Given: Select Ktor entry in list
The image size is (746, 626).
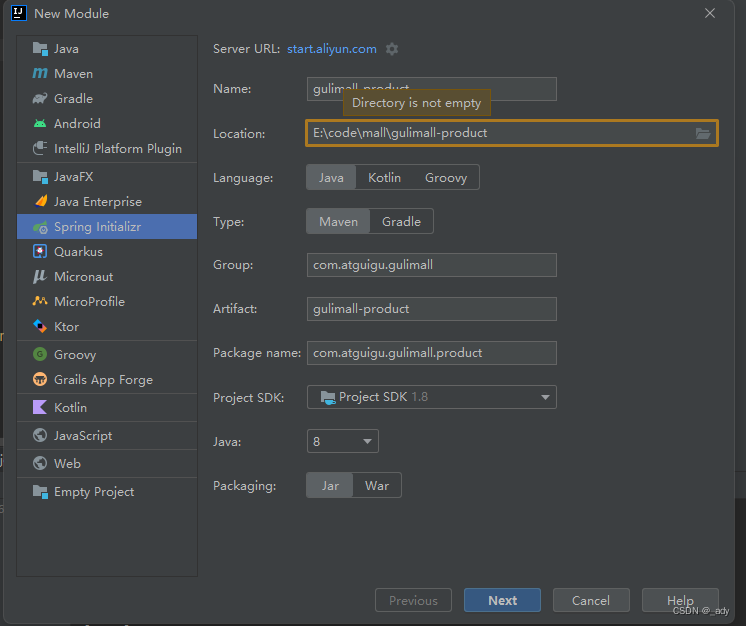Looking at the screenshot, I should 107,327.
